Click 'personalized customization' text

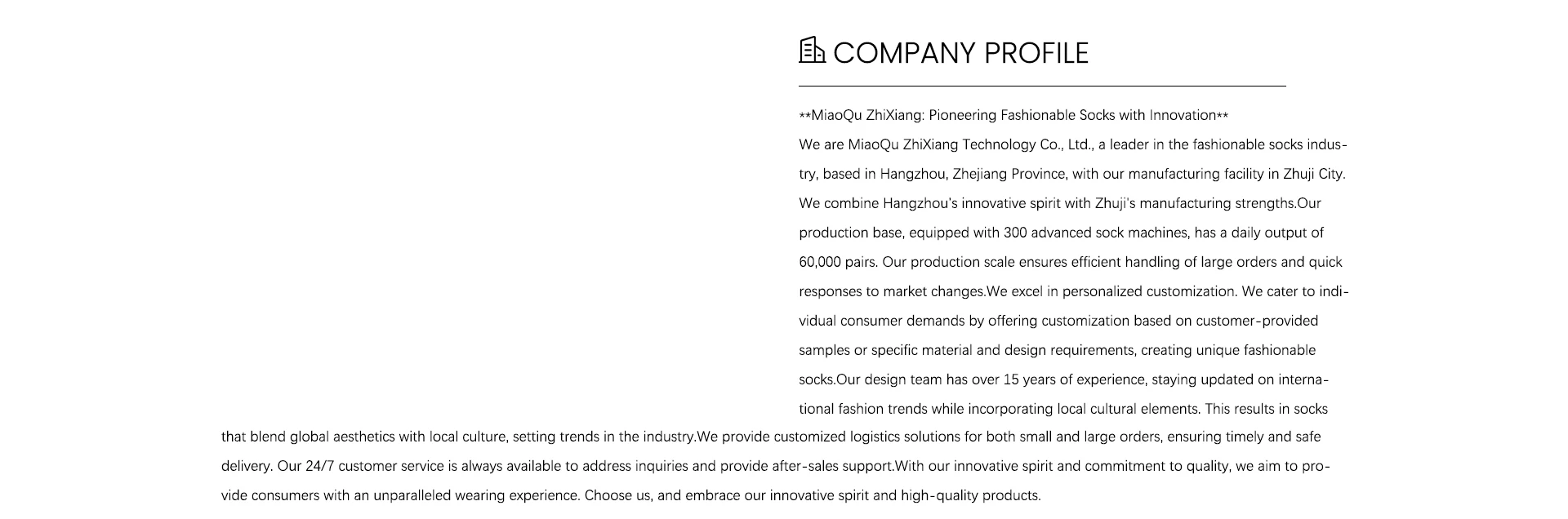[1148, 291]
